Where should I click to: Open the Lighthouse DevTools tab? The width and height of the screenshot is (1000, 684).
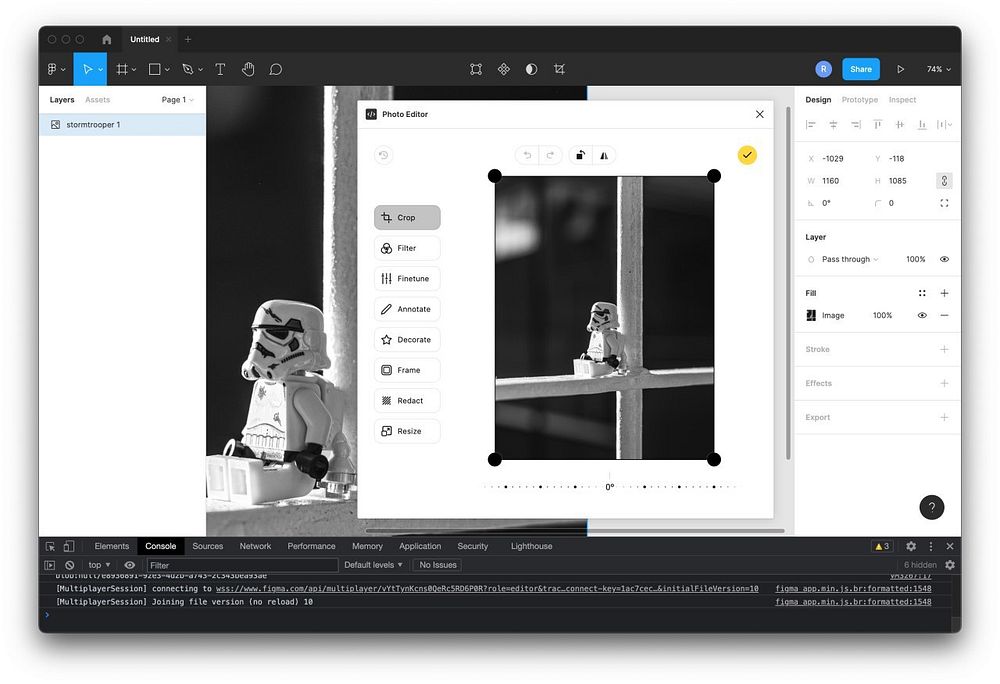531,546
